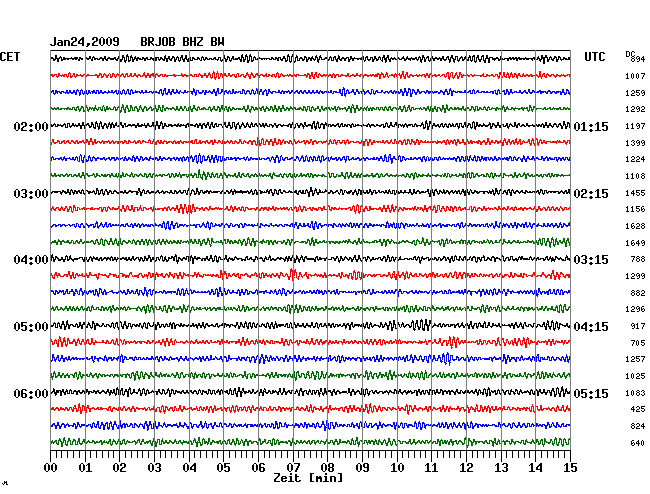Screen dimensions: 650x494
Task: Click the x-axis minute label "10"
Action: [x=397, y=468]
